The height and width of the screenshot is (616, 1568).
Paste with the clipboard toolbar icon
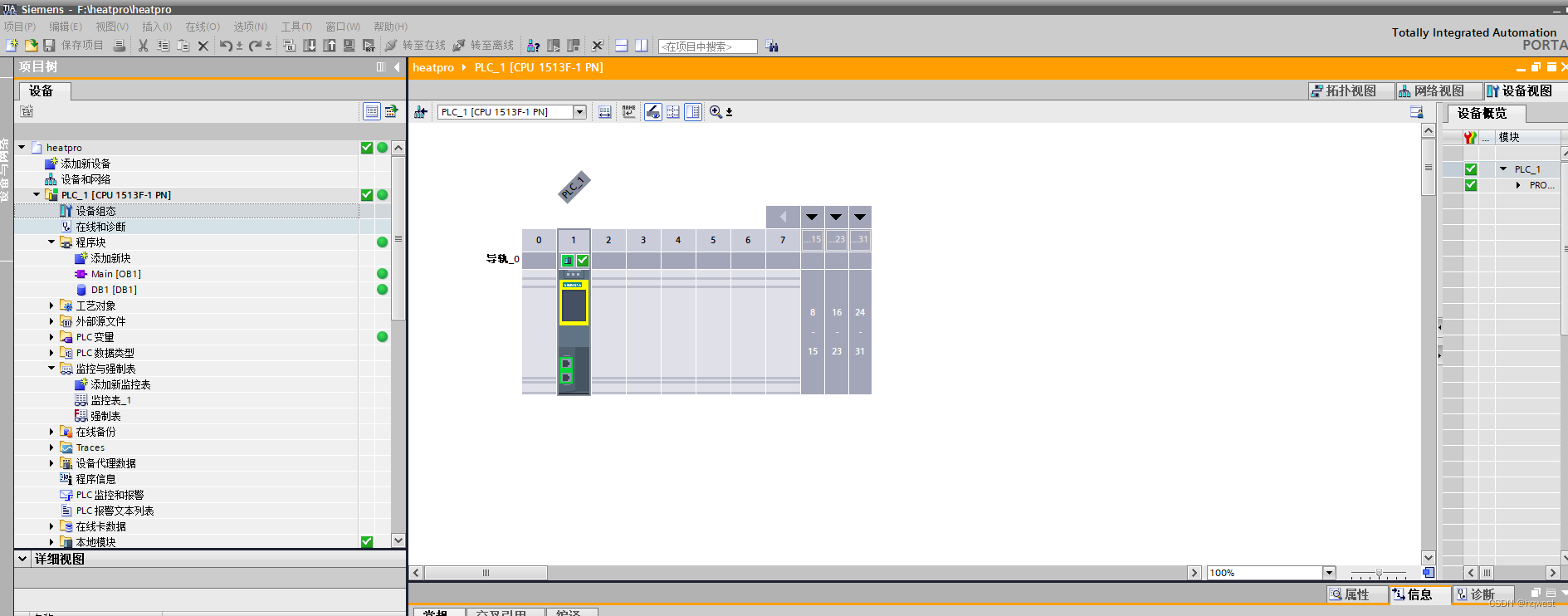(183, 46)
